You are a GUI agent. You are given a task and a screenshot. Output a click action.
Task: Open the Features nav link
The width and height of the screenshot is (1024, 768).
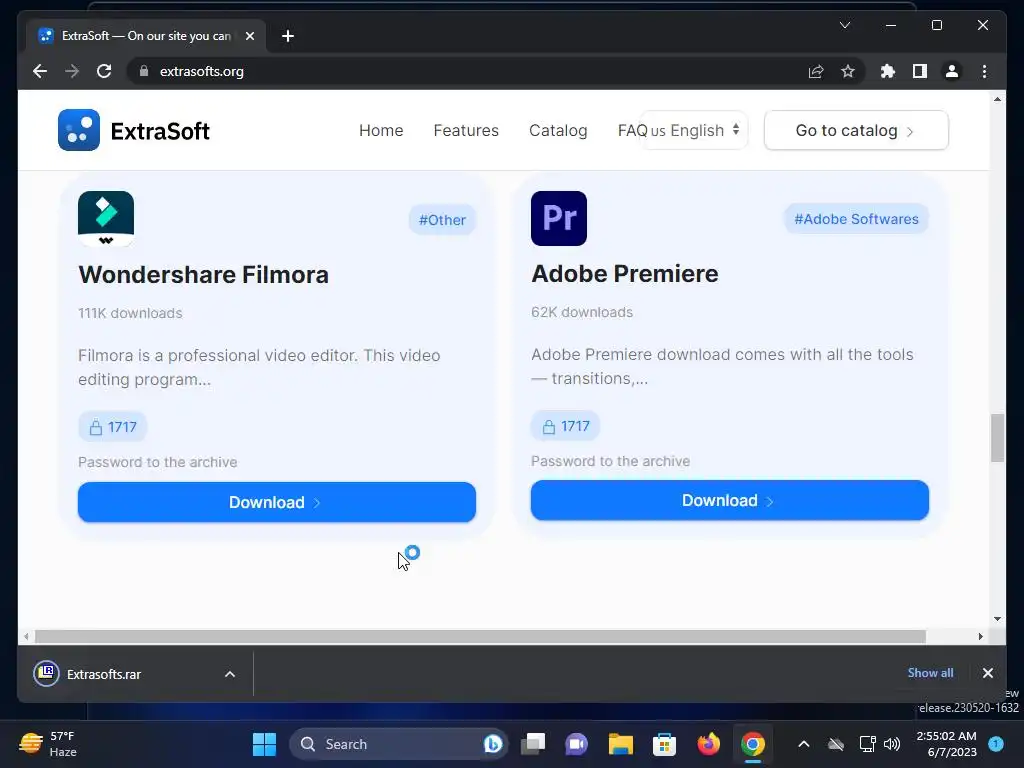tap(466, 131)
